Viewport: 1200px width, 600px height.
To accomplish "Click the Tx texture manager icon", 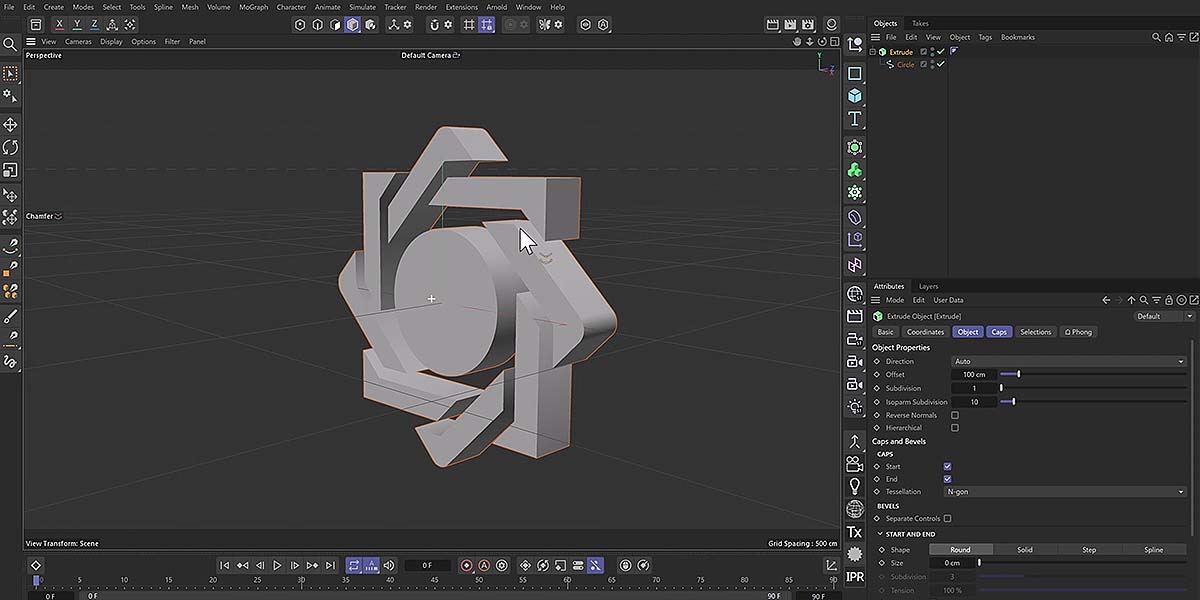I will click(855, 532).
